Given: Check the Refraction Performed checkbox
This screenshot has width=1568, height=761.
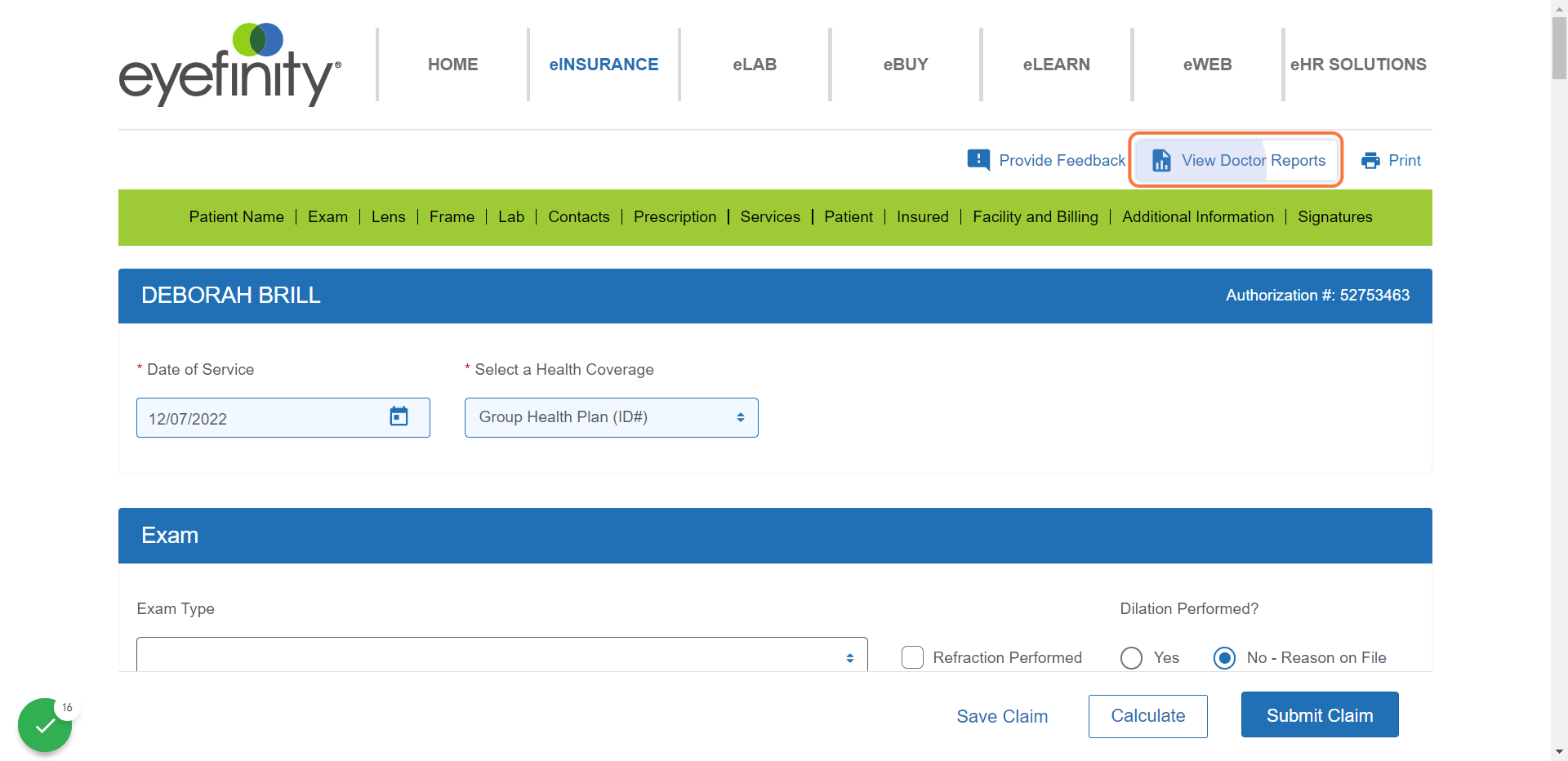Looking at the screenshot, I should (912, 657).
